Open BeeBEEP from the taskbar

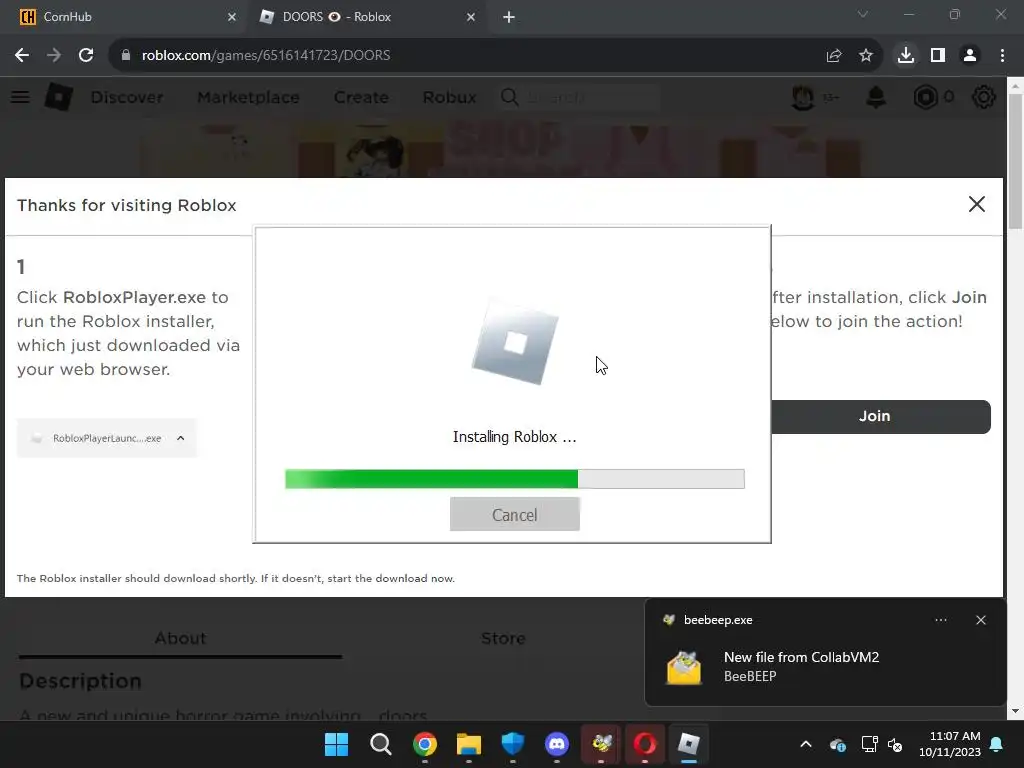(x=601, y=744)
